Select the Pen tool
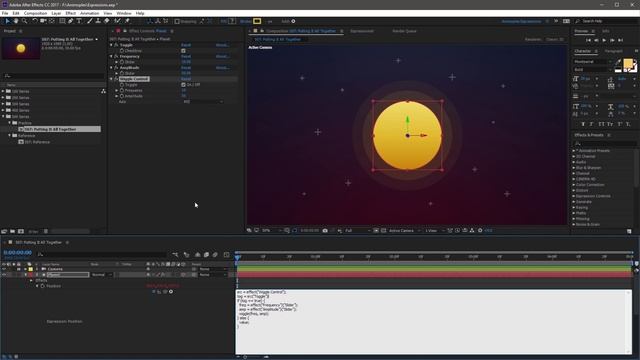Image resolution: width=640 pixels, height=360 pixels. coord(70,21)
